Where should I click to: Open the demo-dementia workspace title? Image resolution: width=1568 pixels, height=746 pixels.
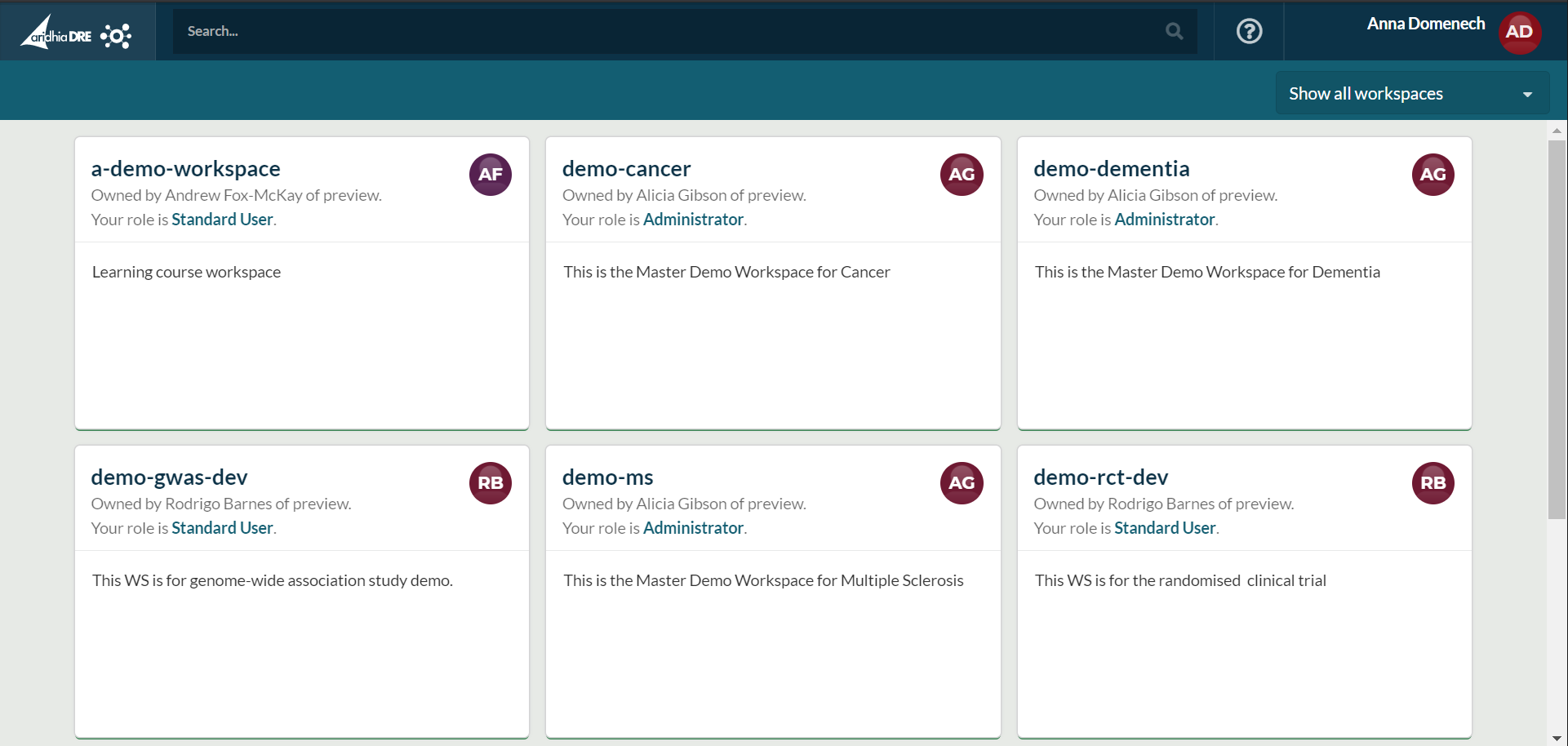[x=1111, y=168]
